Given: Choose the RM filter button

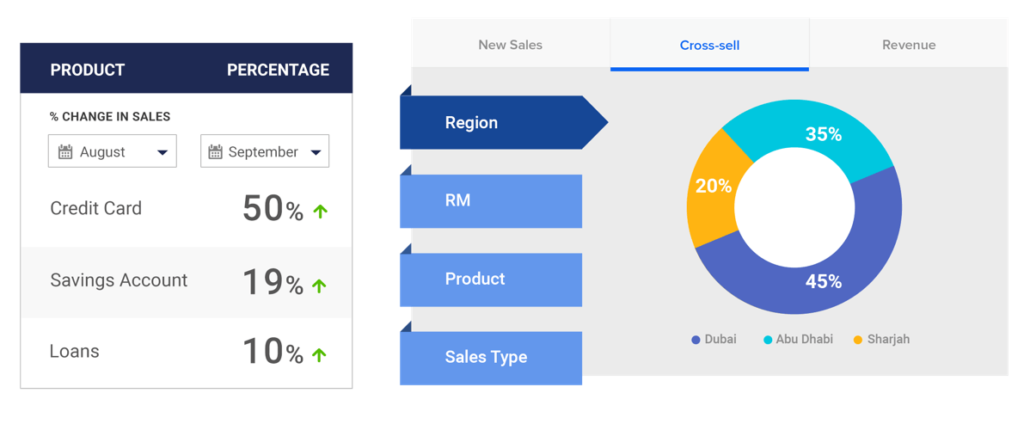Looking at the screenshot, I should pyautogui.click(x=490, y=201).
